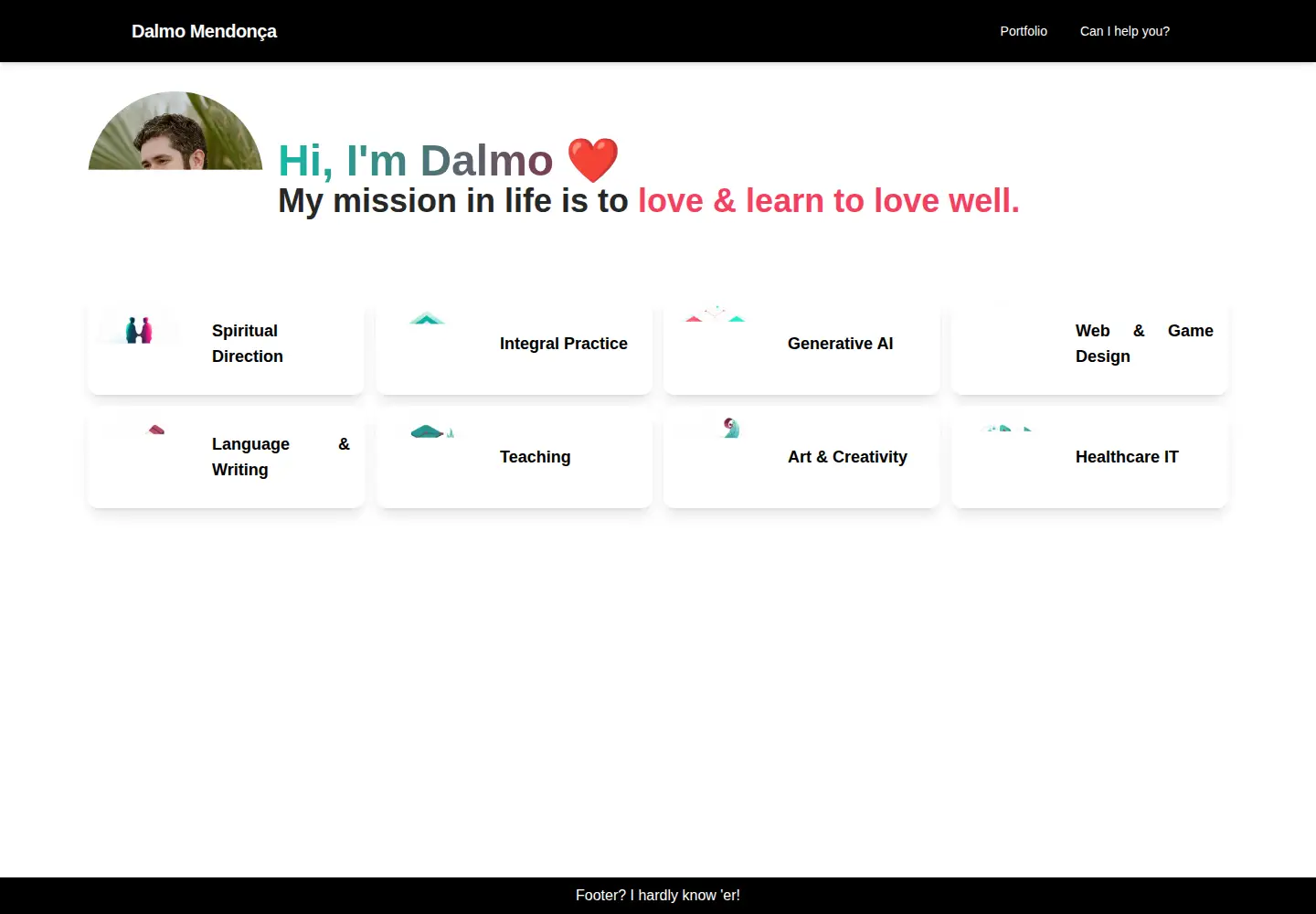Click the red heart emoji in heading

click(x=593, y=160)
